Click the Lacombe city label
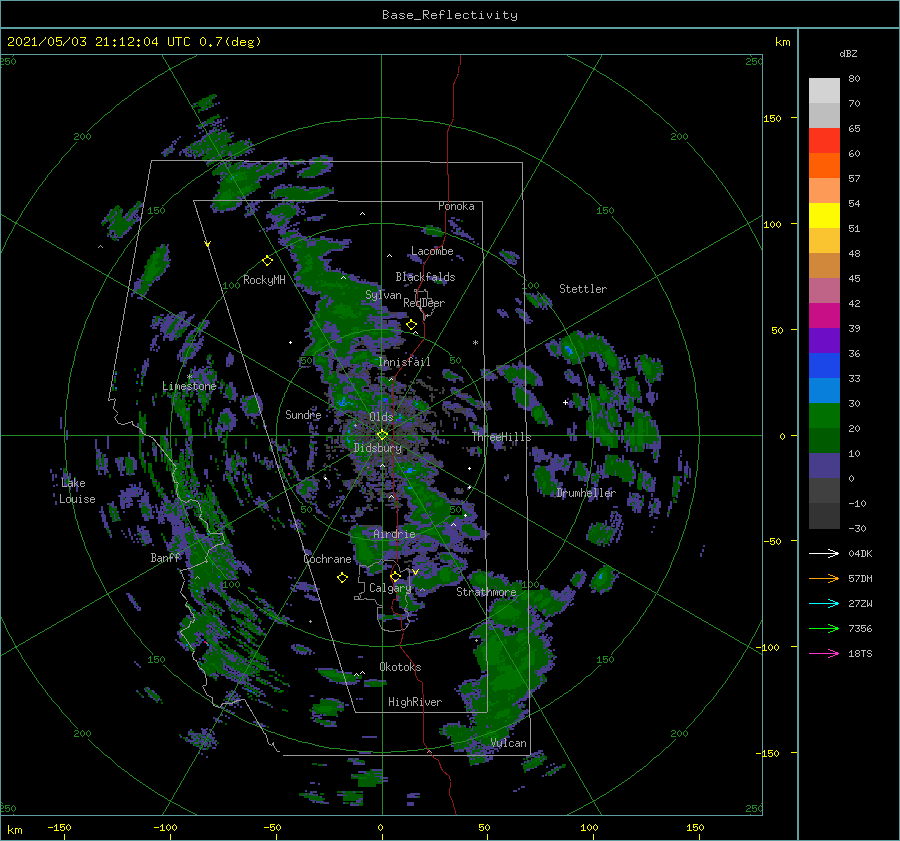 point(432,251)
